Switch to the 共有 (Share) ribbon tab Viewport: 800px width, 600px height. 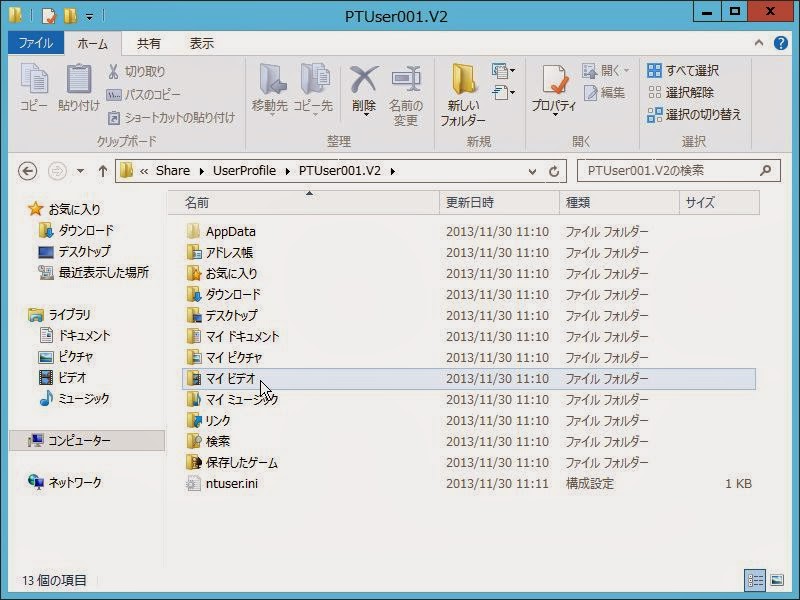point(148,43)
